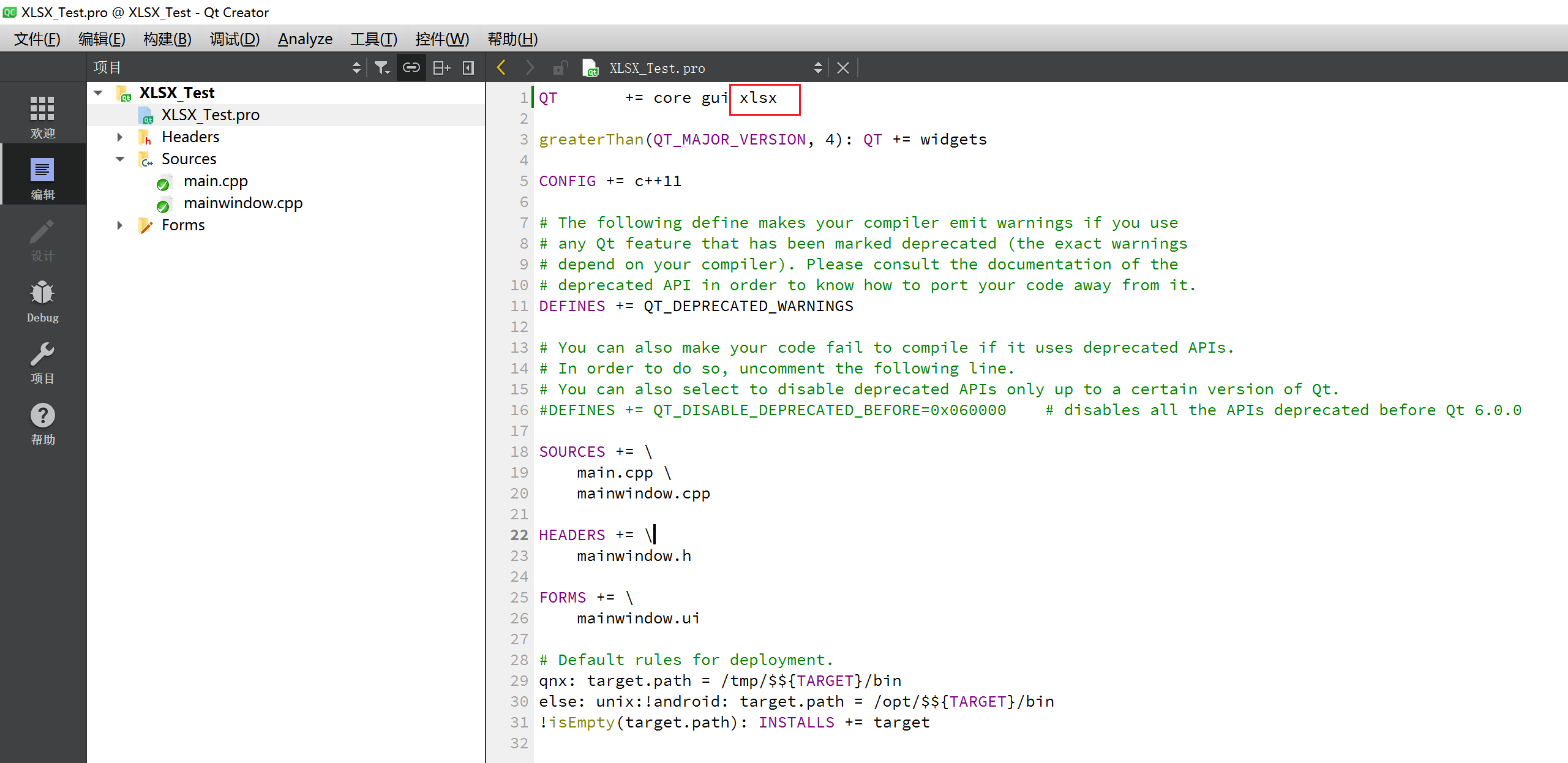The height and width of the screenshot is (763, 1568).
Task: Click the Headers folder icon
Action: click(x=145, y=137)
